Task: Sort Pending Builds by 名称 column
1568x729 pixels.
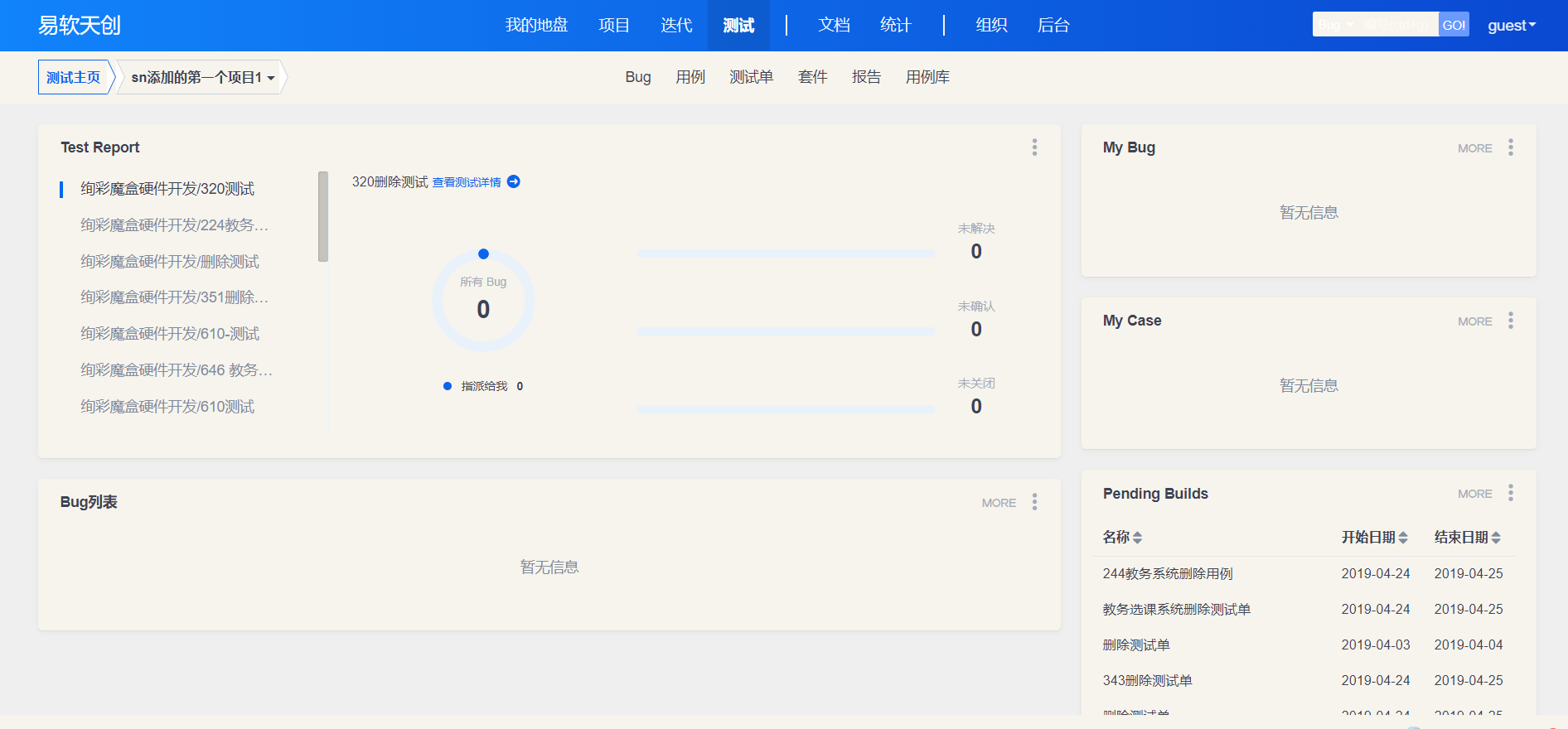Action: coord(1137,538)
